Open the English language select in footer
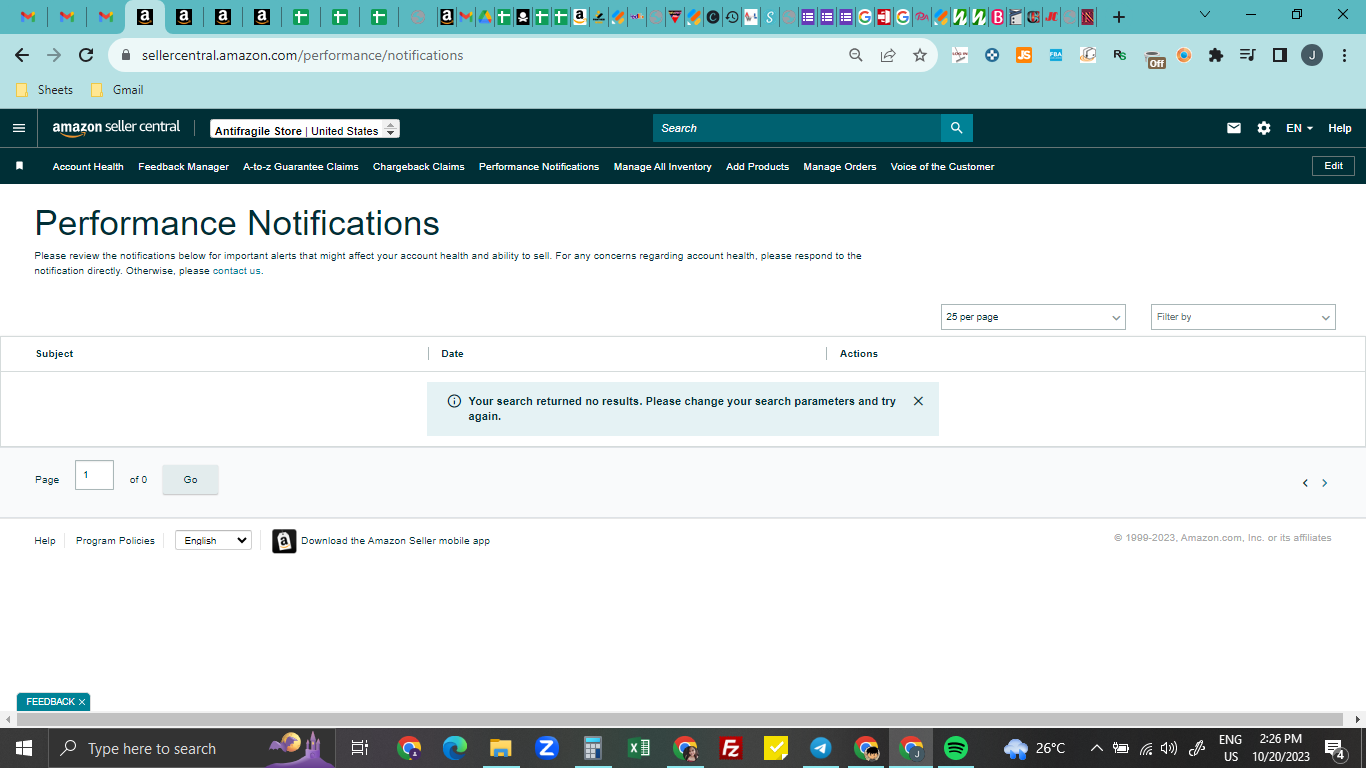 tap(213, 540)
